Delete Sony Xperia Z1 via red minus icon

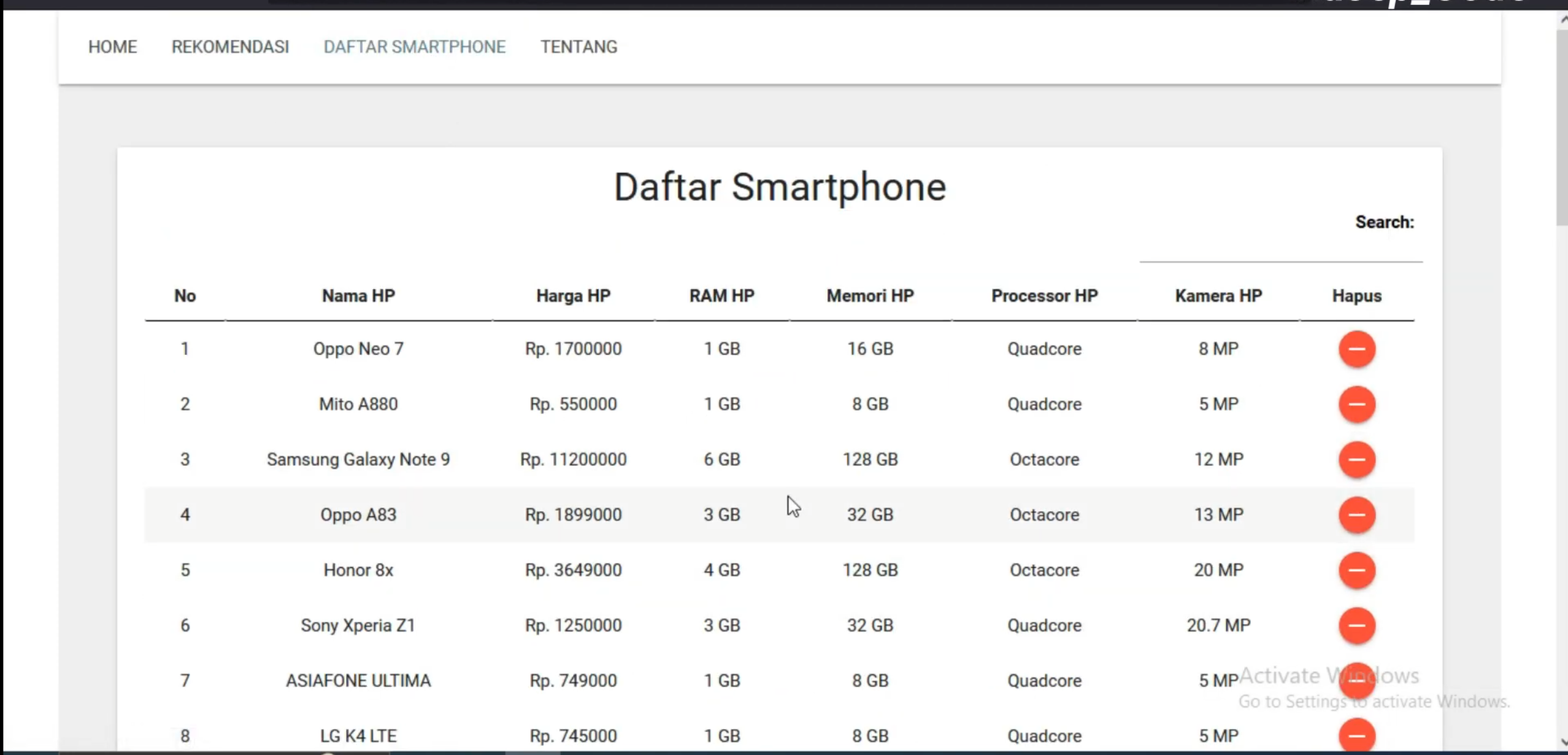[1356, 625]
